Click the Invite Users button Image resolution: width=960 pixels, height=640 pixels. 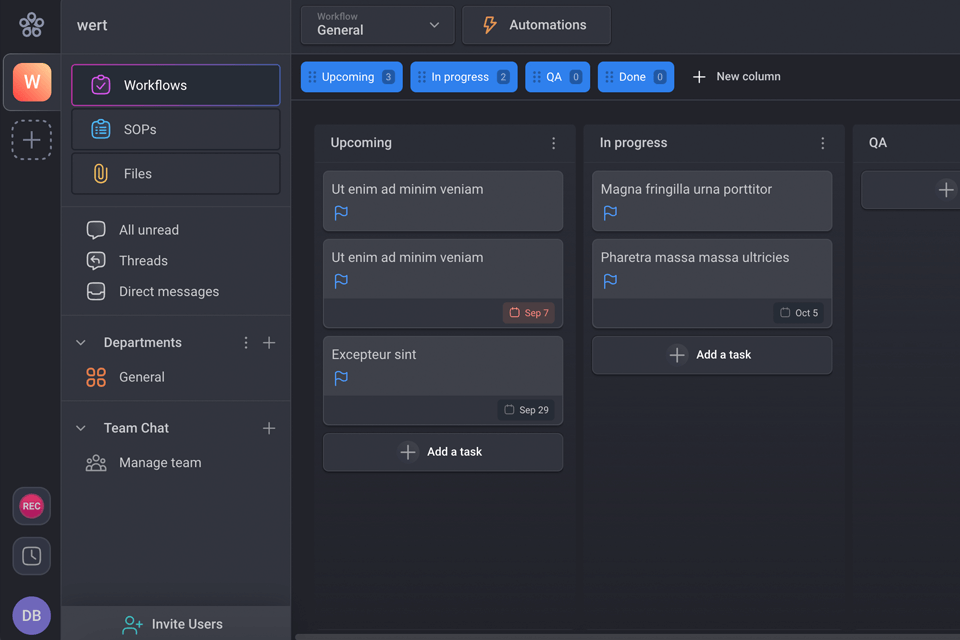coord(175,623)
